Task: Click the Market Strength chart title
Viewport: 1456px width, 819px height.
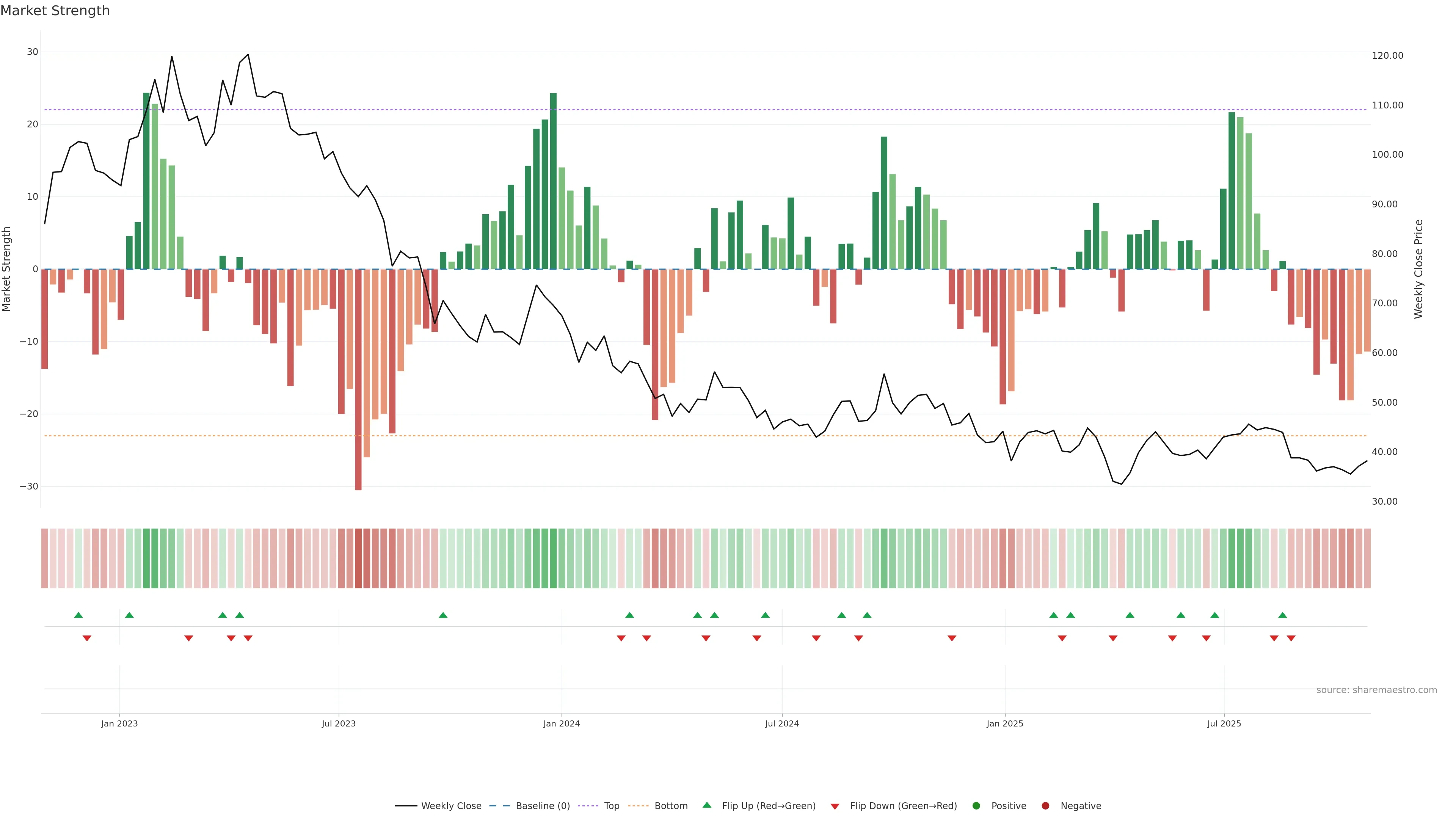Action: point(55,11)
